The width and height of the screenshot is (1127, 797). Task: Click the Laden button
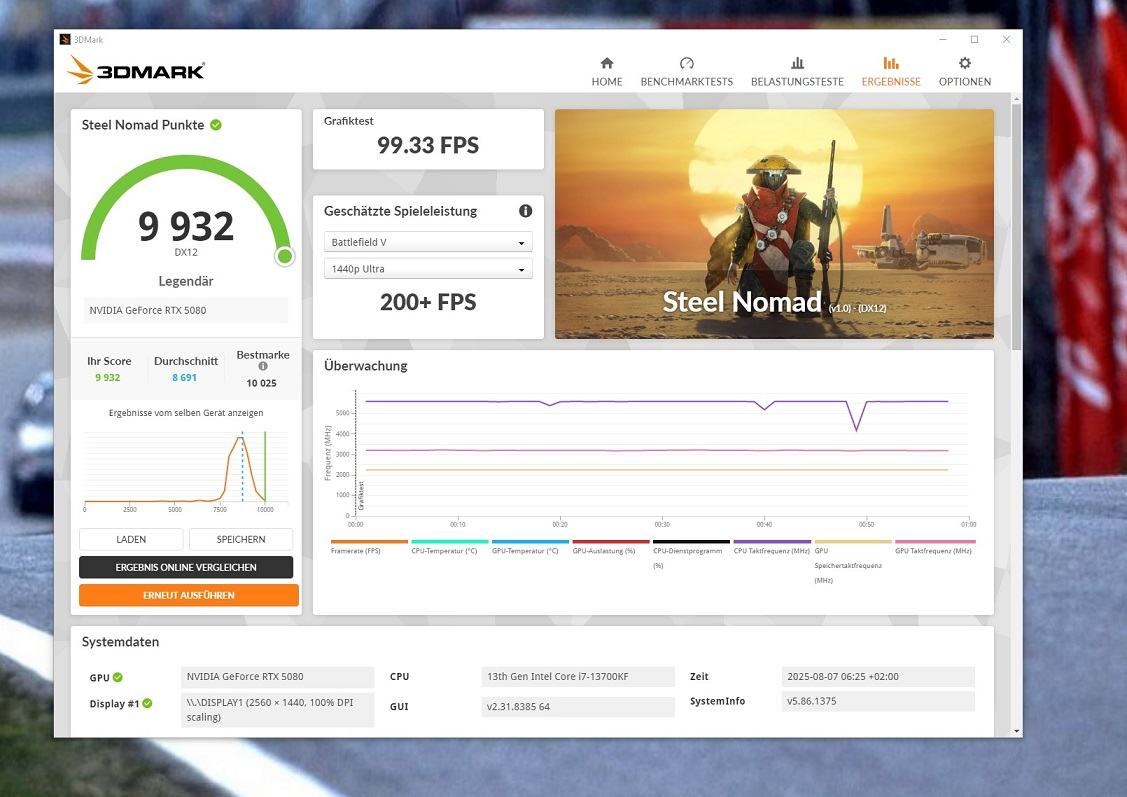[131, 539]
